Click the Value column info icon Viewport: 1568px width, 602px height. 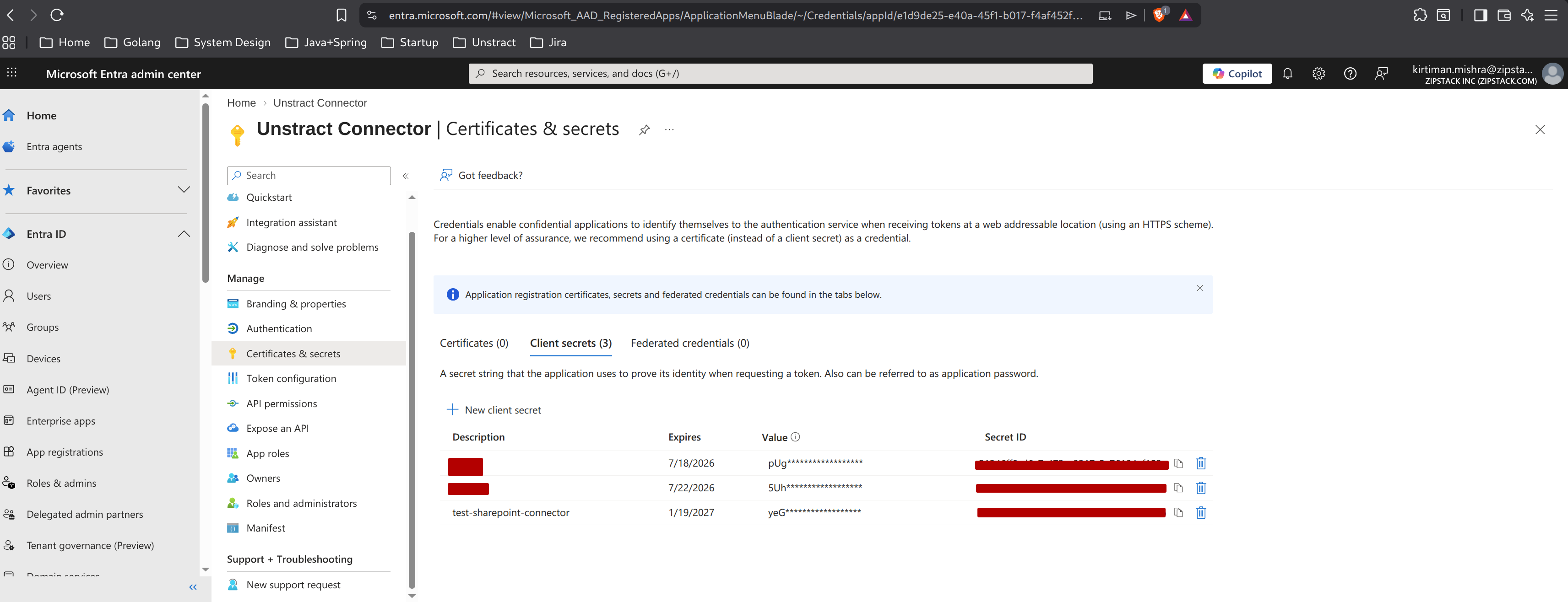795,436
